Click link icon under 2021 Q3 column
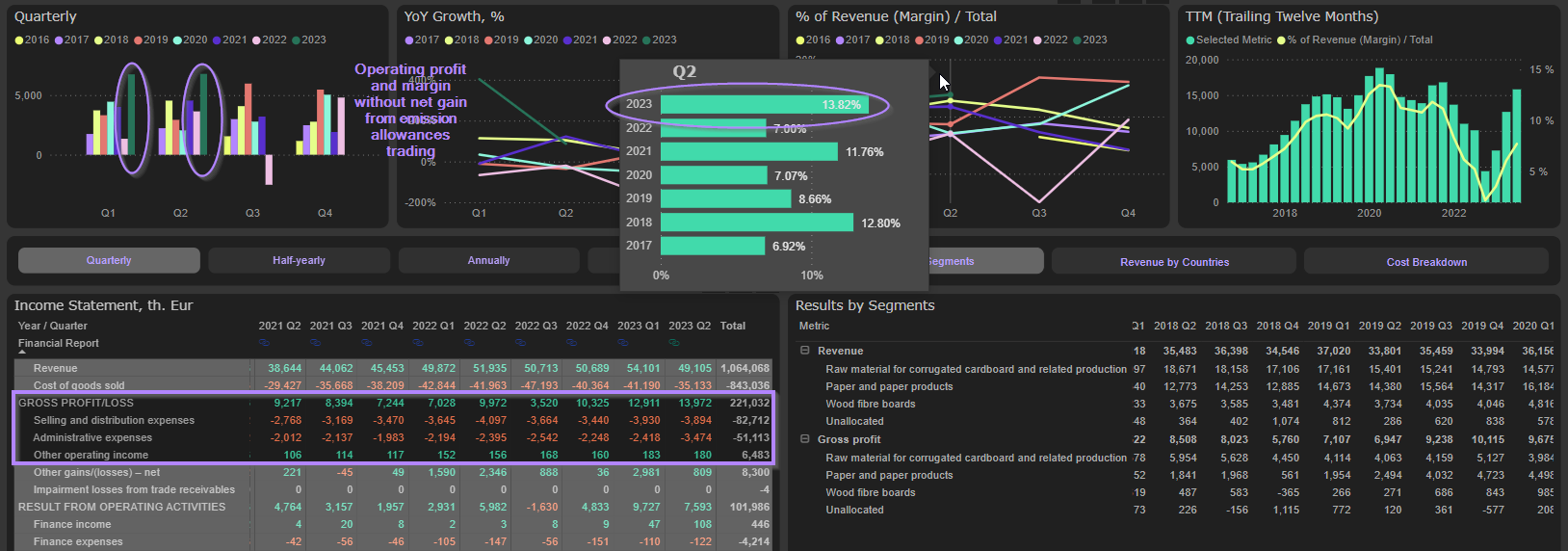 (x=316, y=343)
